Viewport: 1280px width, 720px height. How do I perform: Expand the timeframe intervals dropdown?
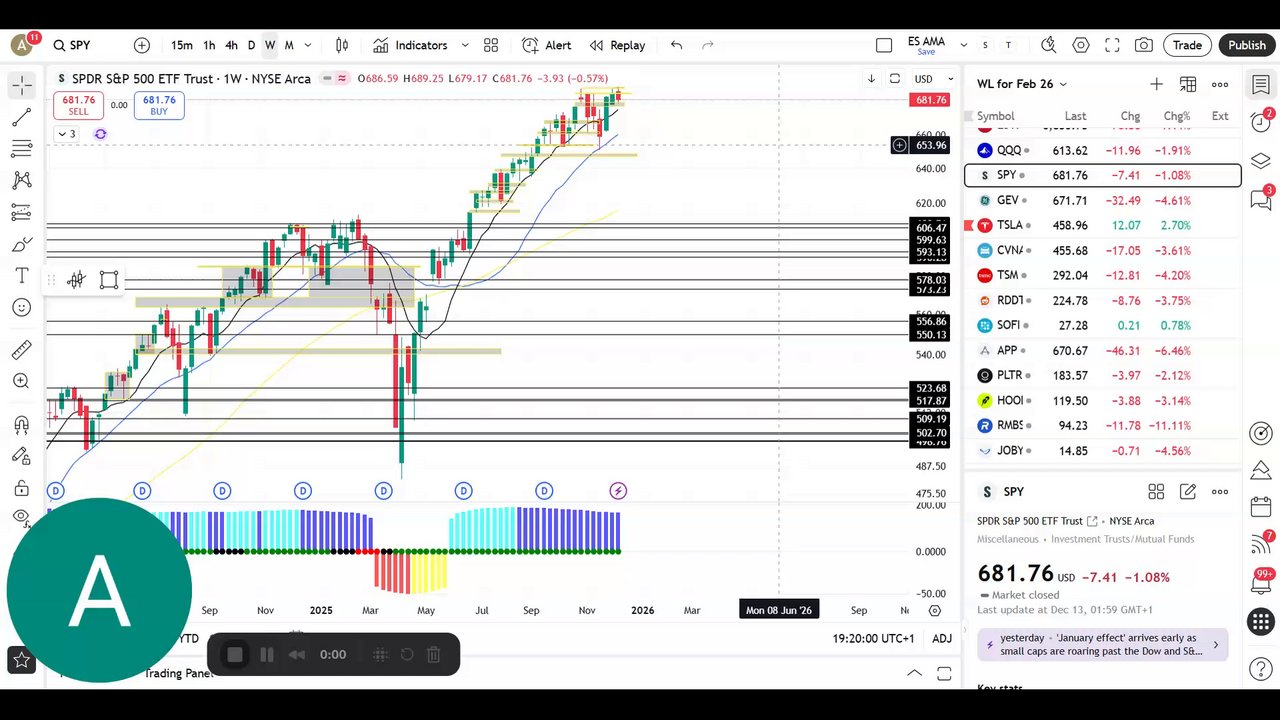[x=308, y=45]
